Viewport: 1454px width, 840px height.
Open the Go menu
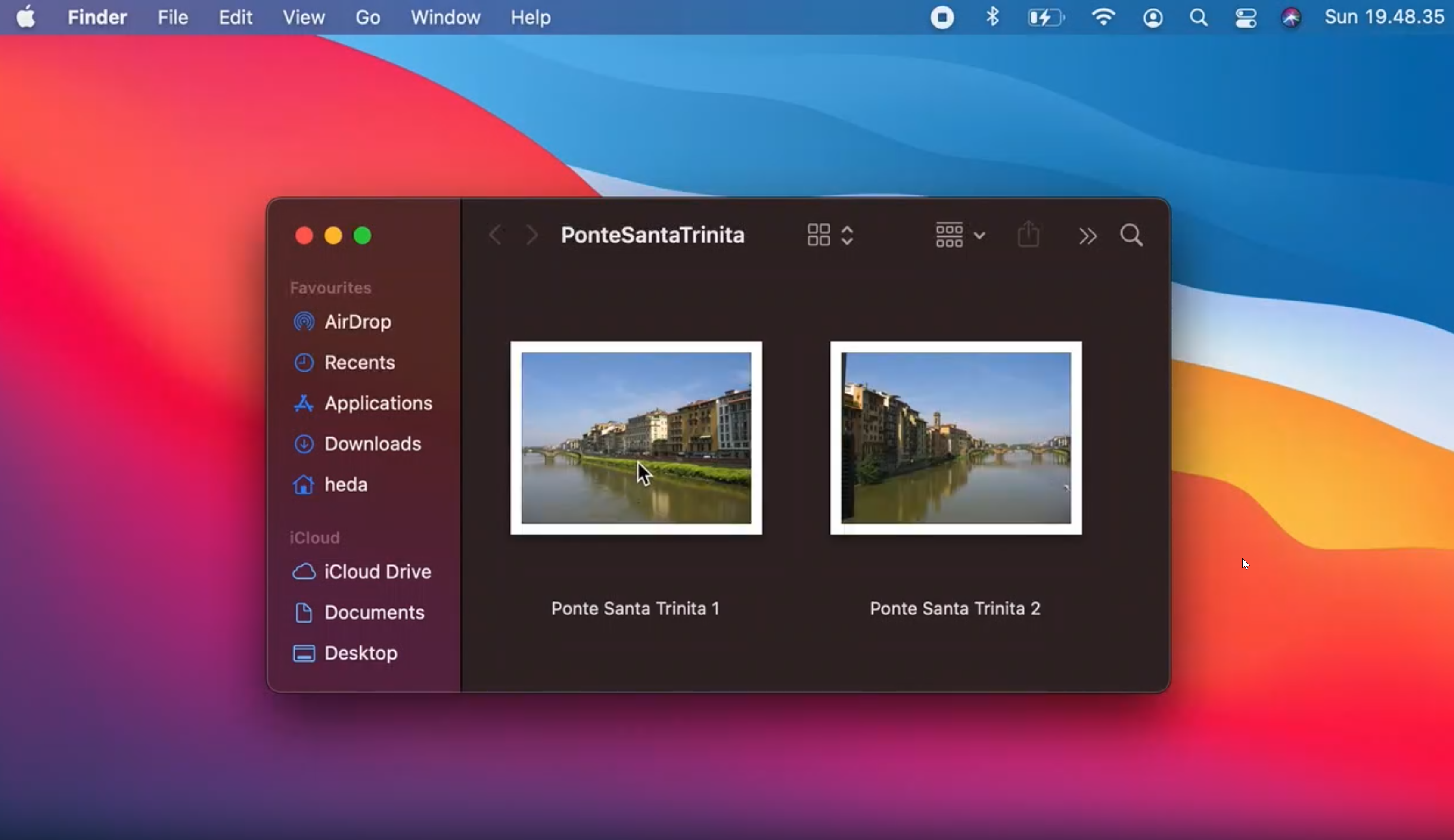[x=367, y=18]
